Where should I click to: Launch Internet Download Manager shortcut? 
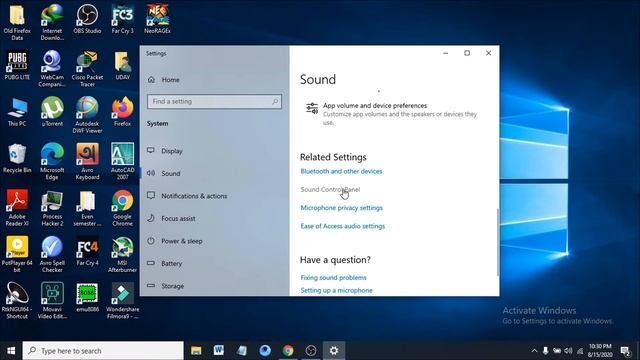(52, 22)
